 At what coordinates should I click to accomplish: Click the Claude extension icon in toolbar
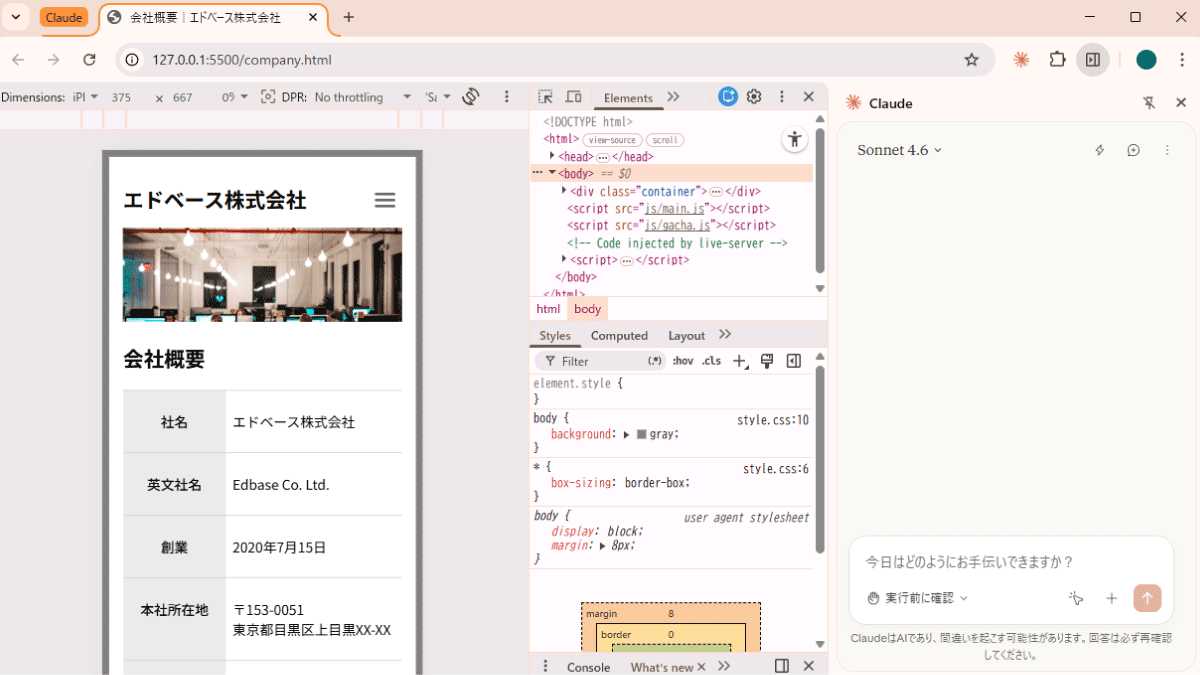(1021, 60)
